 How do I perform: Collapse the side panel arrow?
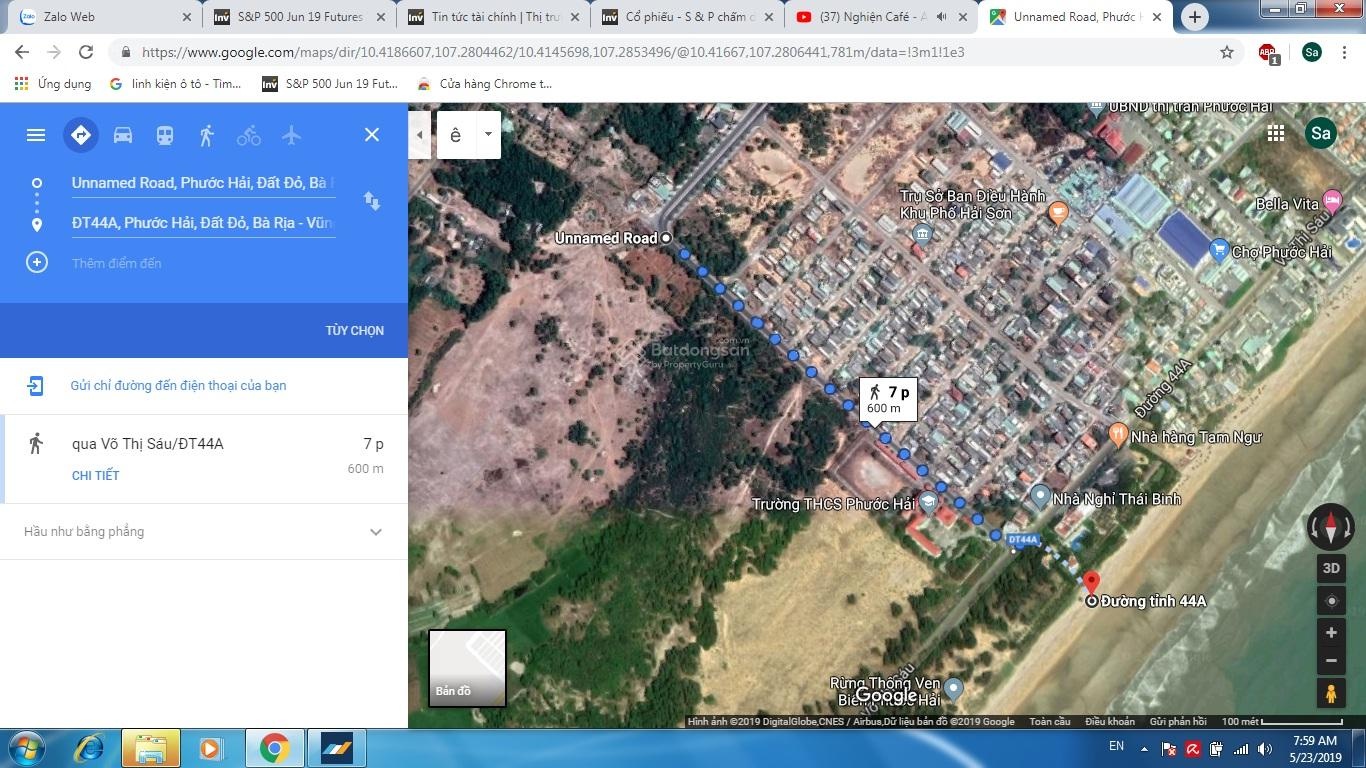tap(420, 135)
